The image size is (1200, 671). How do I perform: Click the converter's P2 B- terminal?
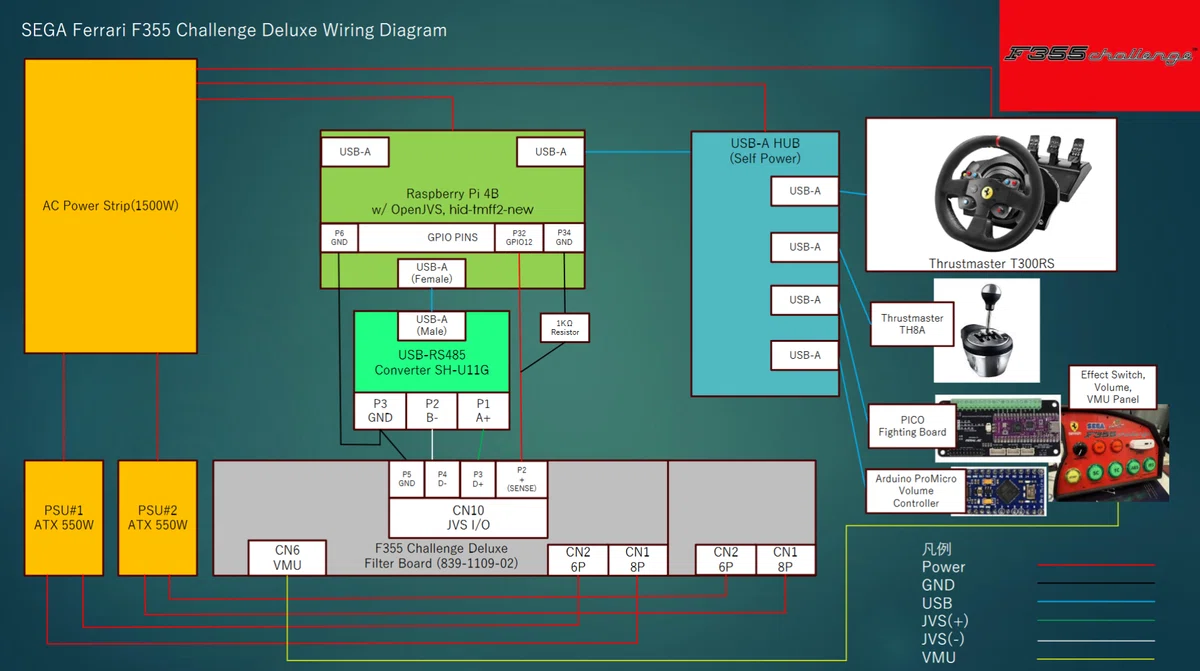pyautogui.click(x=432, y=411)
